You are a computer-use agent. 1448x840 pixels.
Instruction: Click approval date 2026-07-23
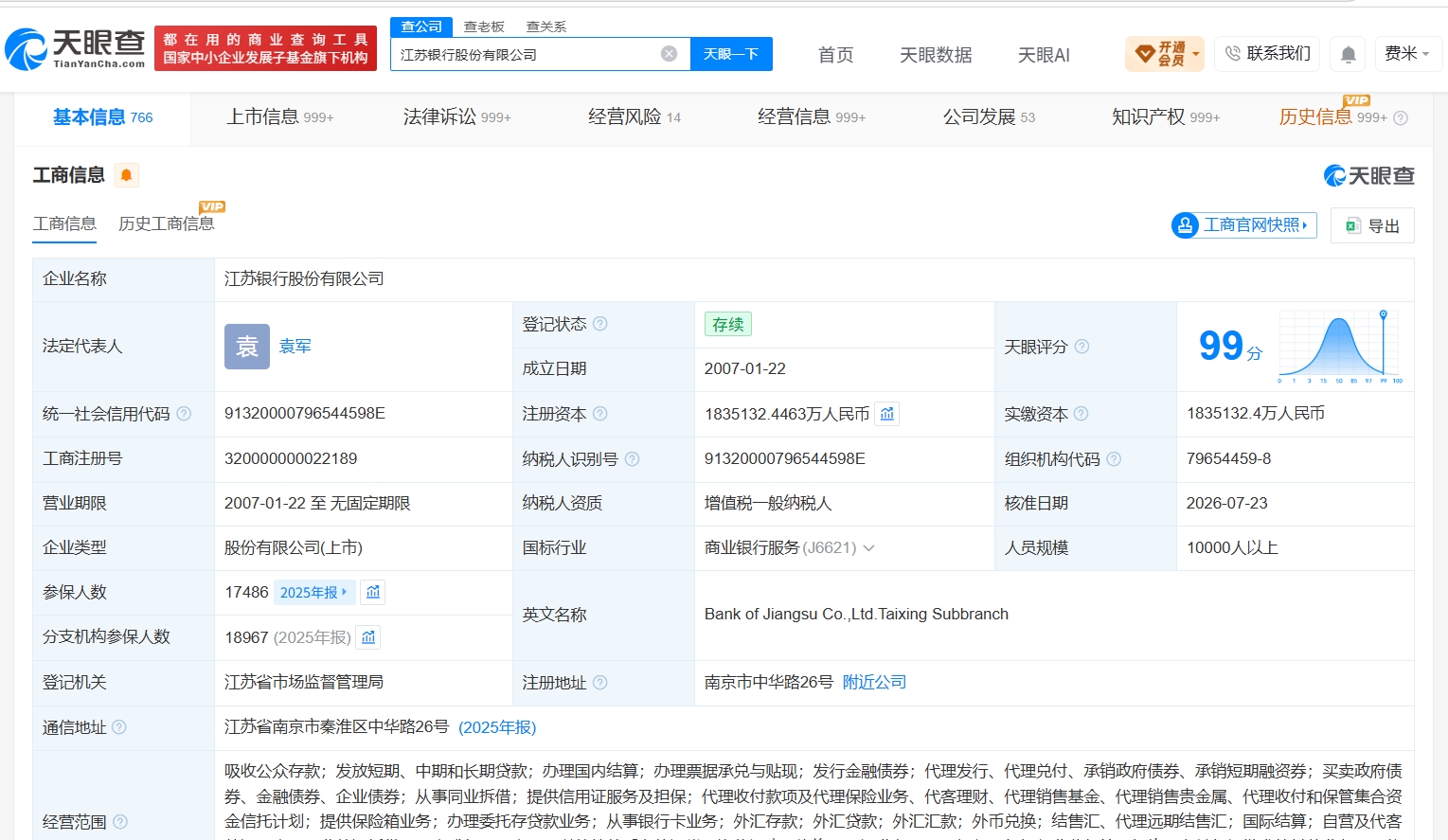(1226, 504)
